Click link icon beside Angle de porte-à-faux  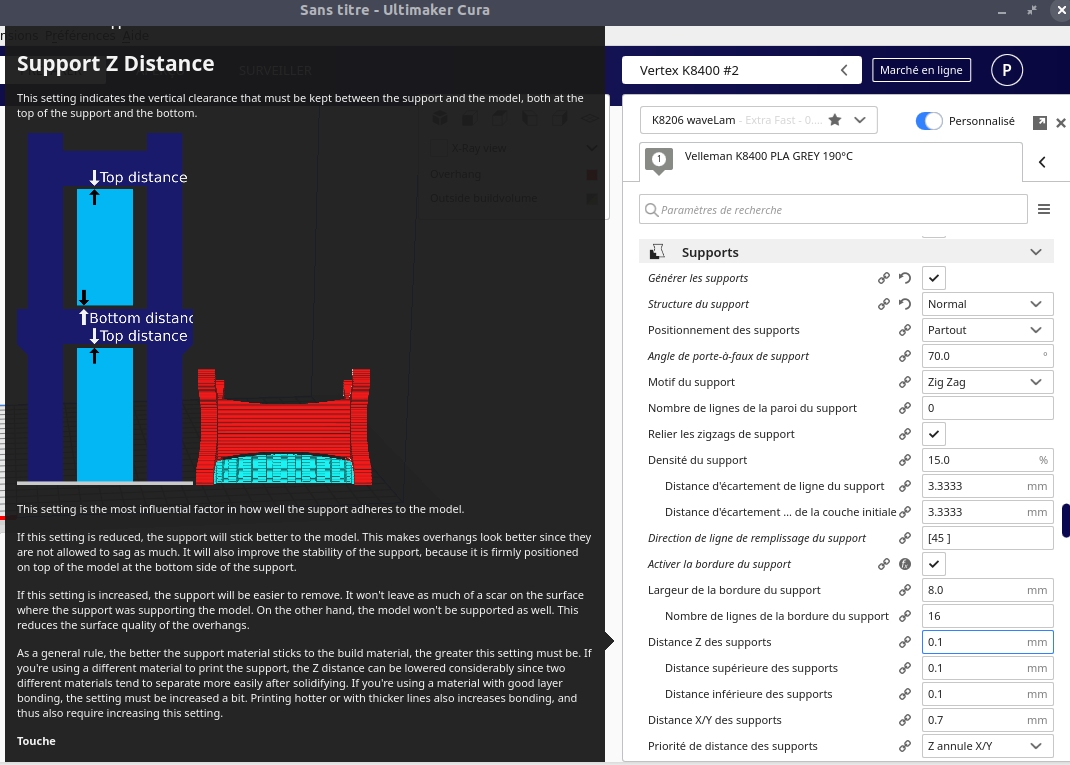pyautogui.click(x=905, y=356)
